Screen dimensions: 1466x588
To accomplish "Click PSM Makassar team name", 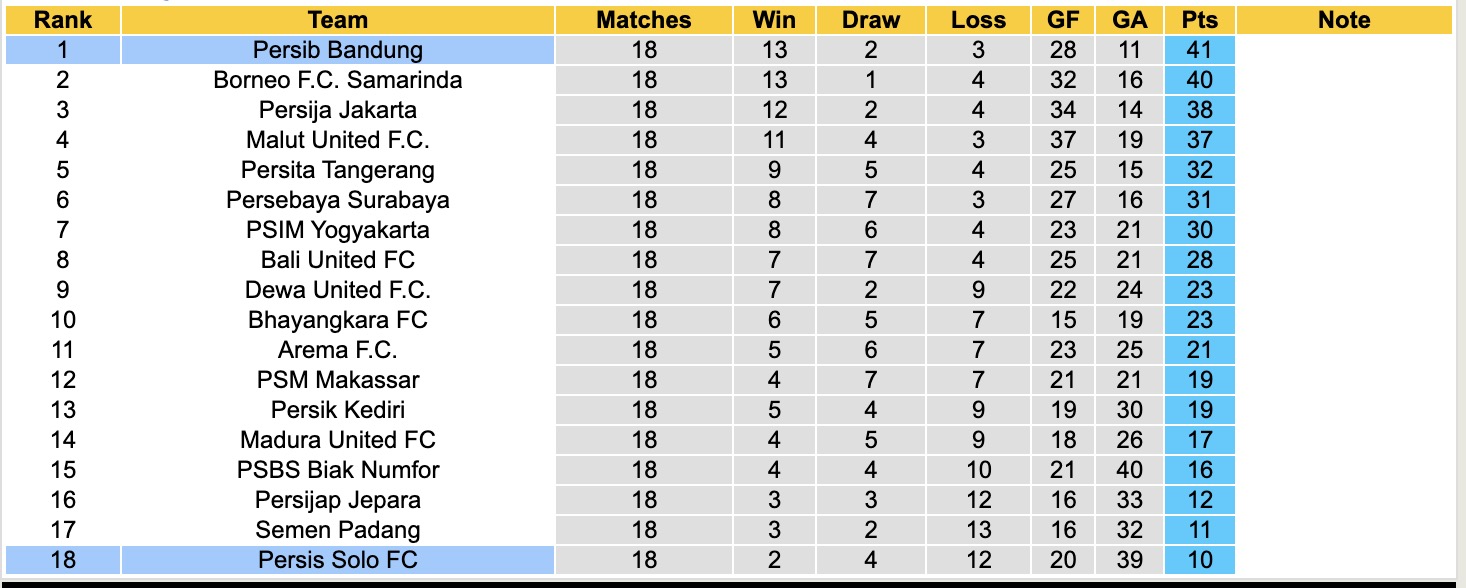I will point(338,380).
